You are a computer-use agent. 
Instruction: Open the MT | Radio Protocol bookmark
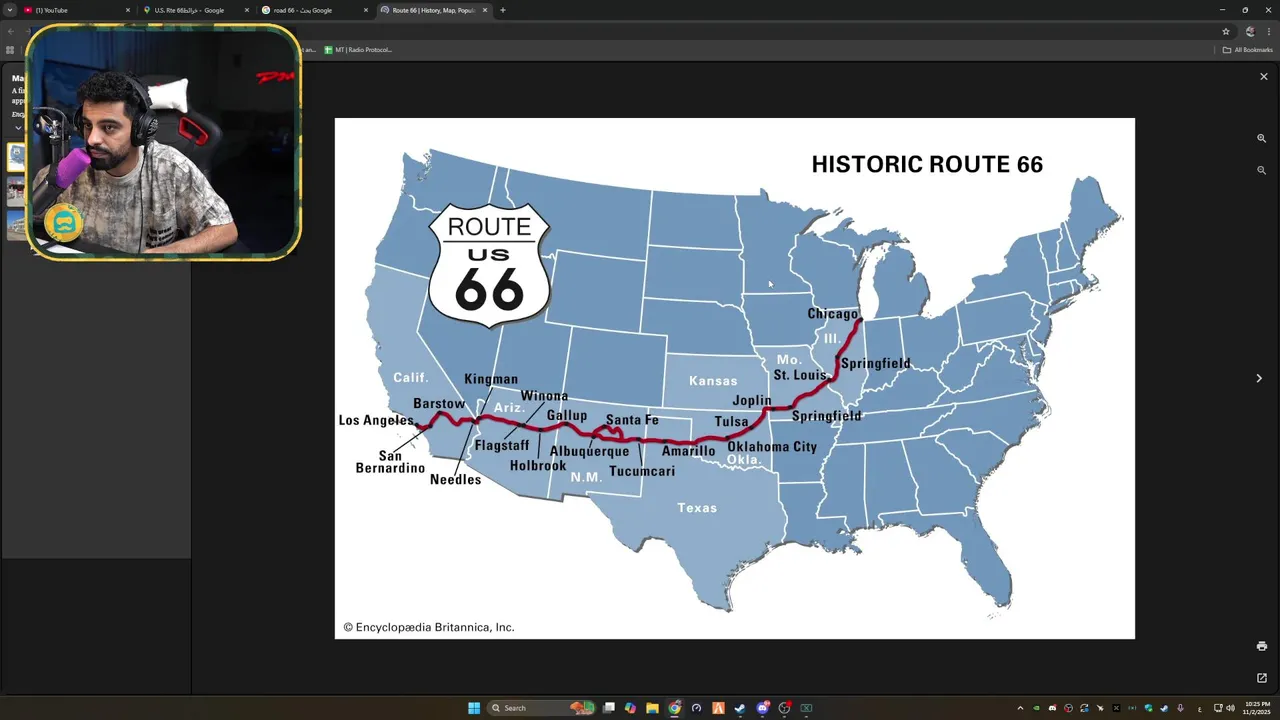358,50
